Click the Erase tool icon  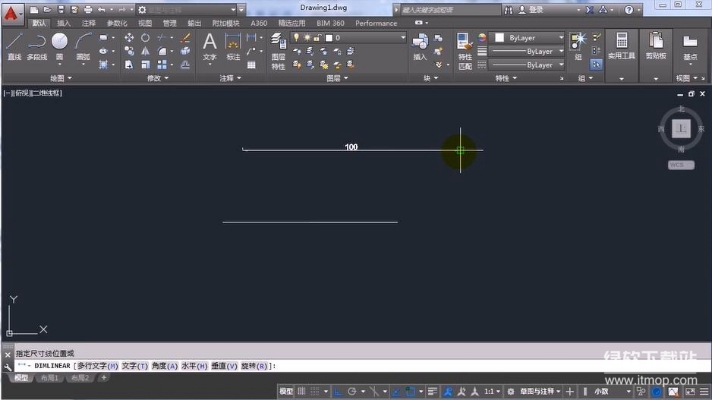pos(185,38)
